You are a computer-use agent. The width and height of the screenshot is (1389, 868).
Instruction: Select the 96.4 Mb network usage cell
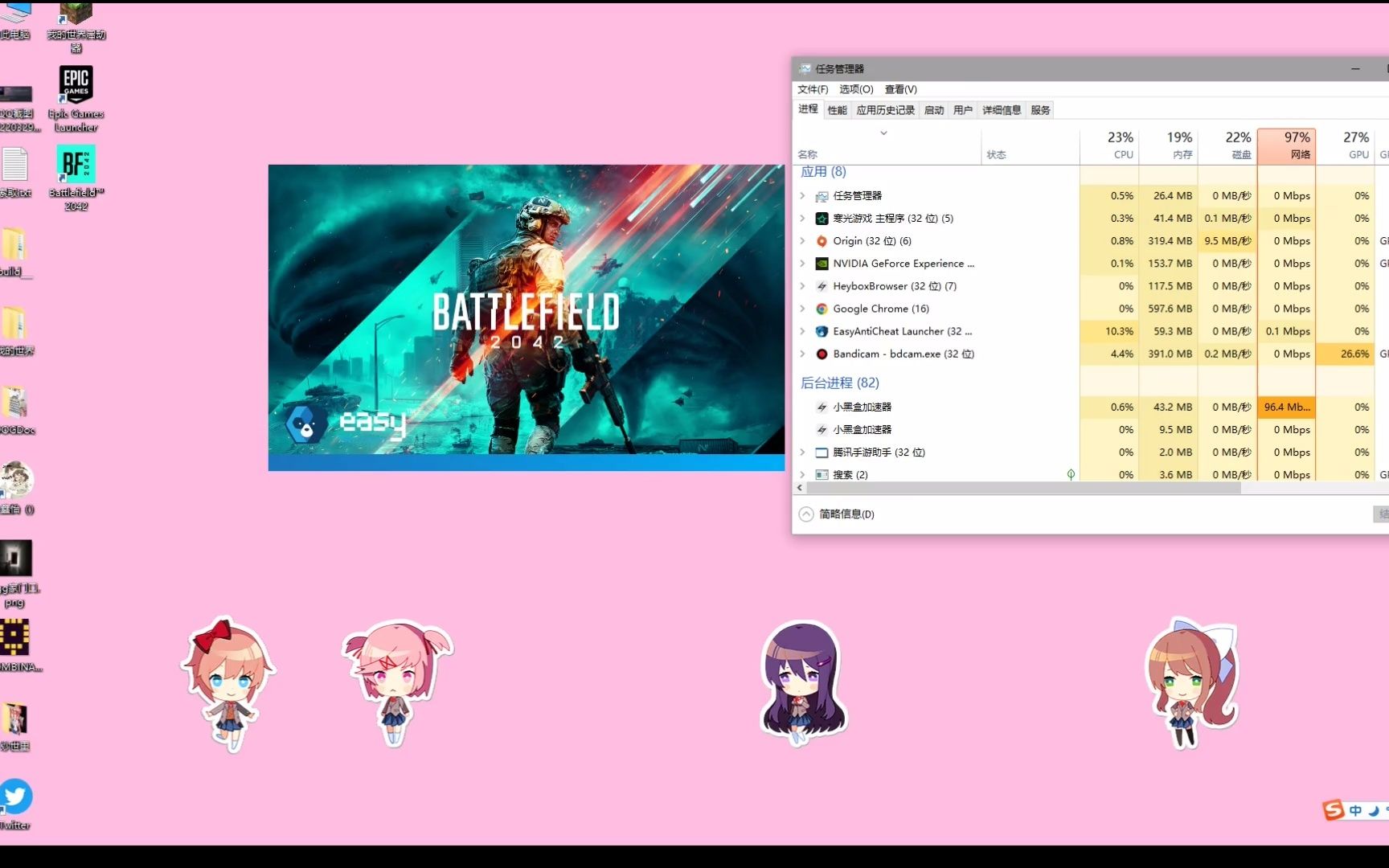pos(1286,407)
